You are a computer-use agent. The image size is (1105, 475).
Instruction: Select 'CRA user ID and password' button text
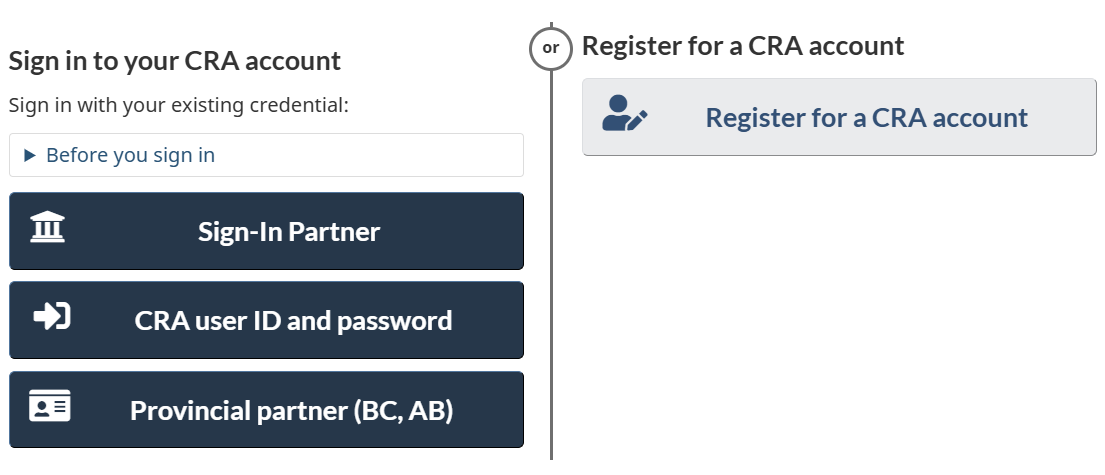click(x=293, y=321)
